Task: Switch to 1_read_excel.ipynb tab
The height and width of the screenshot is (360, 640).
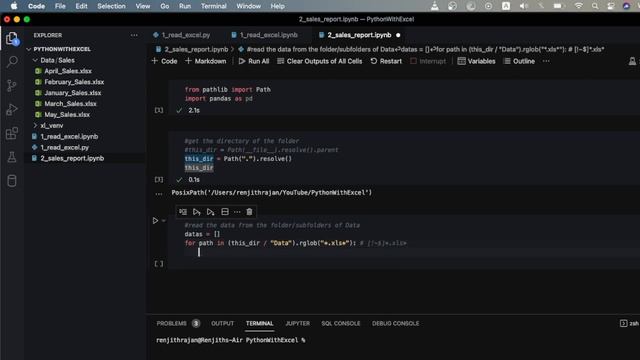Action: tap(264, 35)
